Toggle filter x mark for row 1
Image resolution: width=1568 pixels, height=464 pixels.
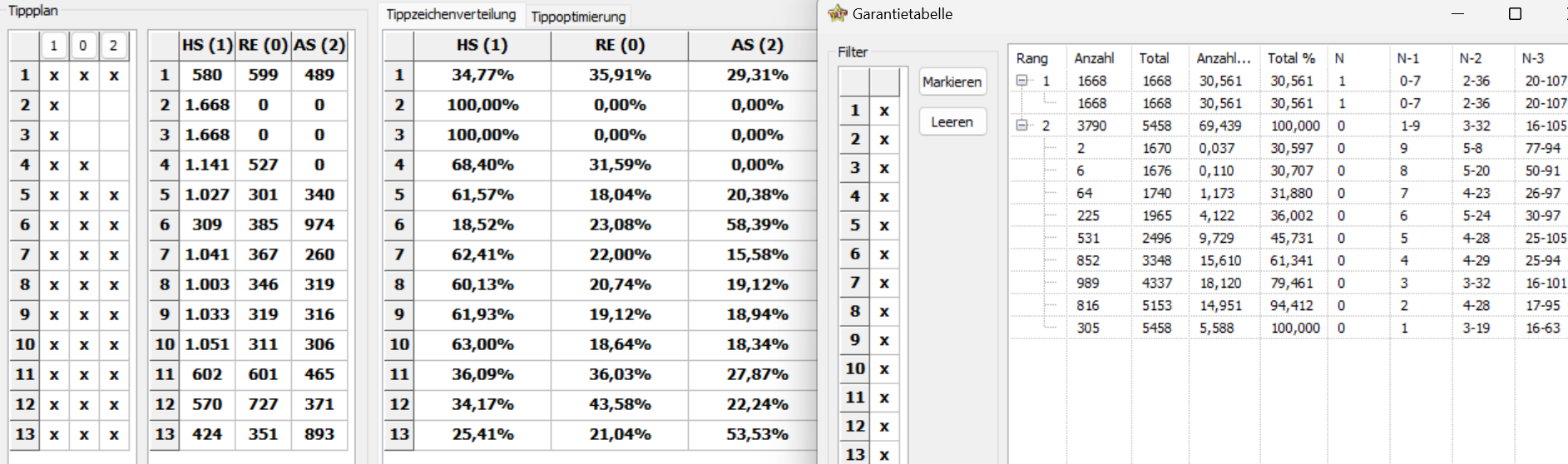click(884, 111)
